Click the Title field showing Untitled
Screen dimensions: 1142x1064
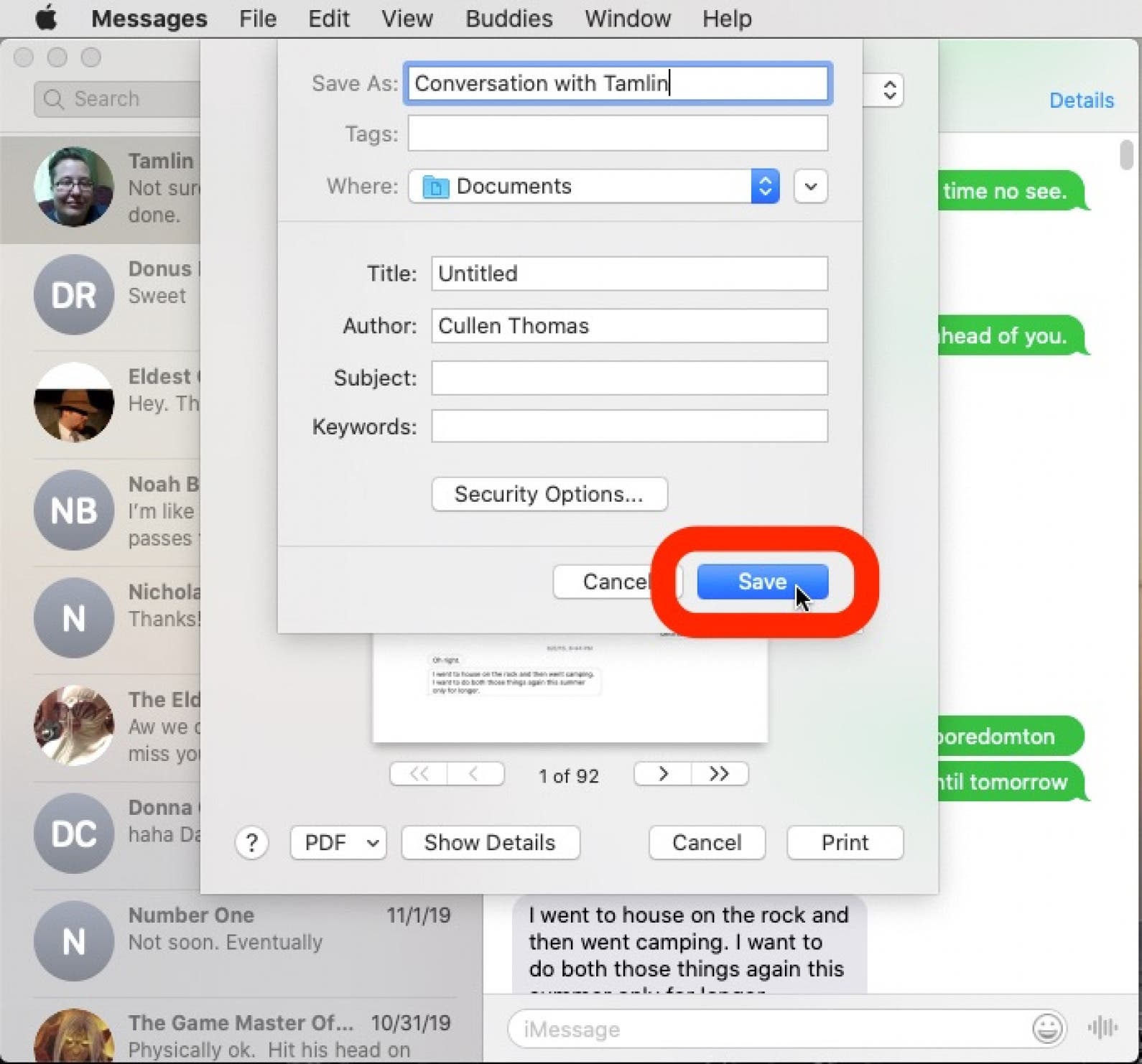629,274
